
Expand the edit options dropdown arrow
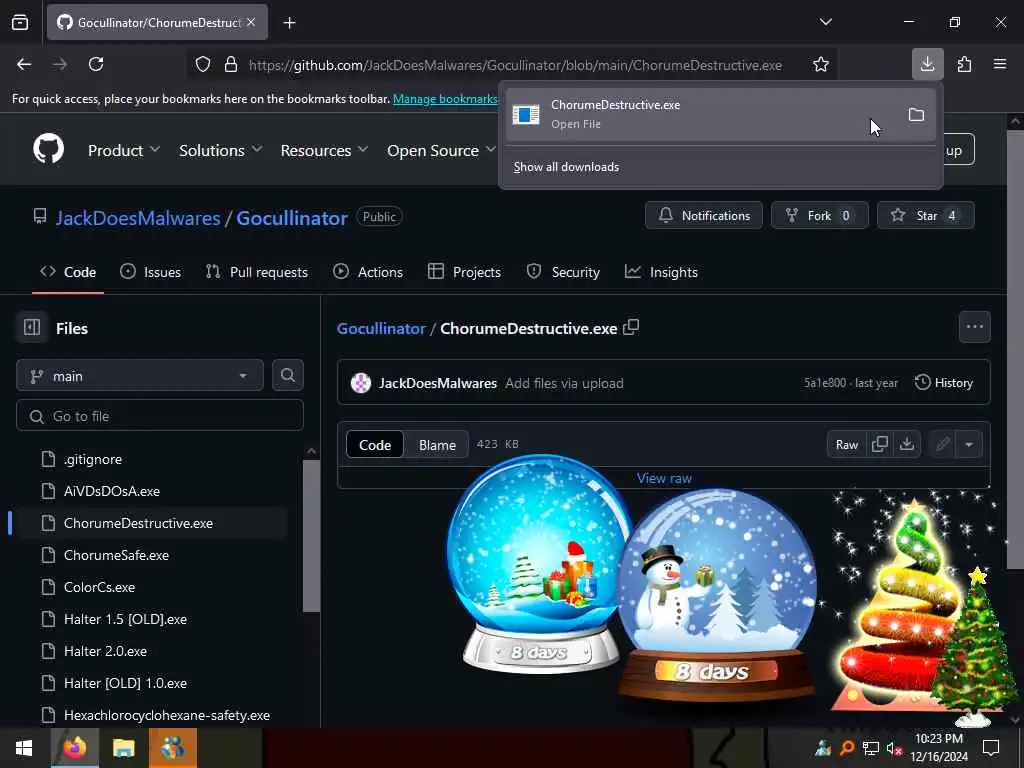coord(969,445)
